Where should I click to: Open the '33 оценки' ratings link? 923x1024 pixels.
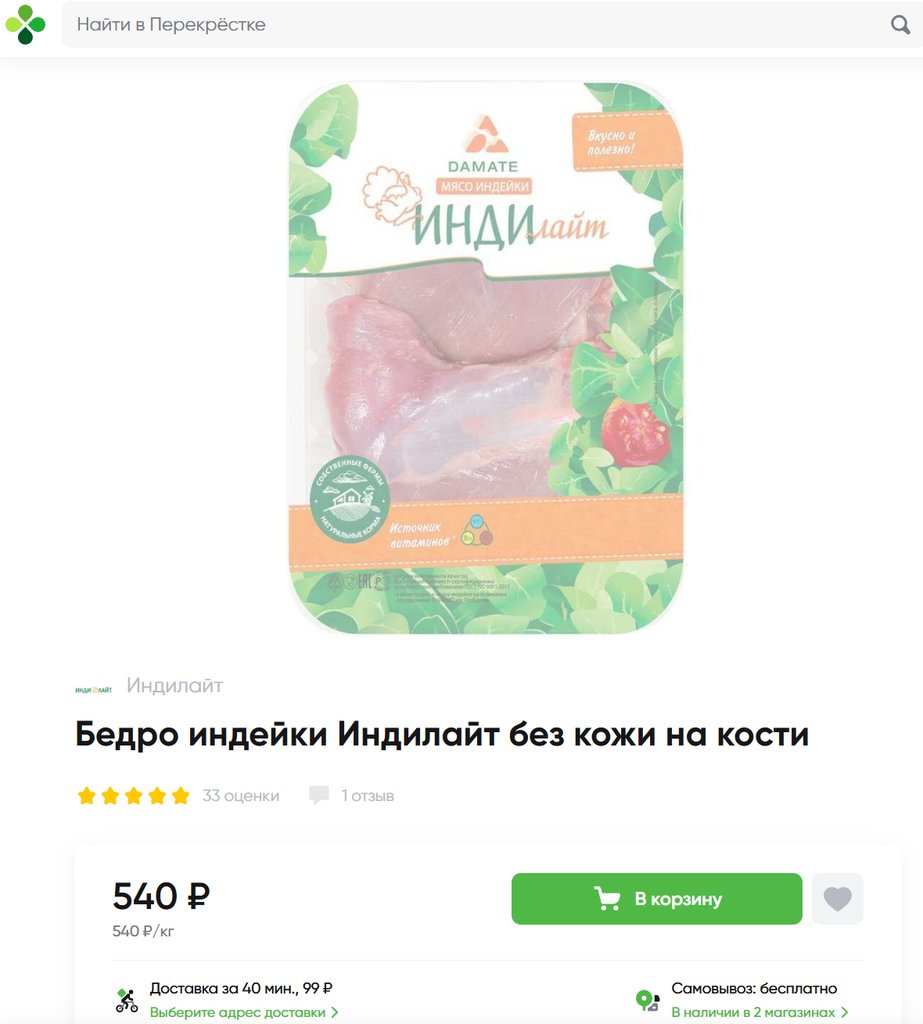coord(240,795)
